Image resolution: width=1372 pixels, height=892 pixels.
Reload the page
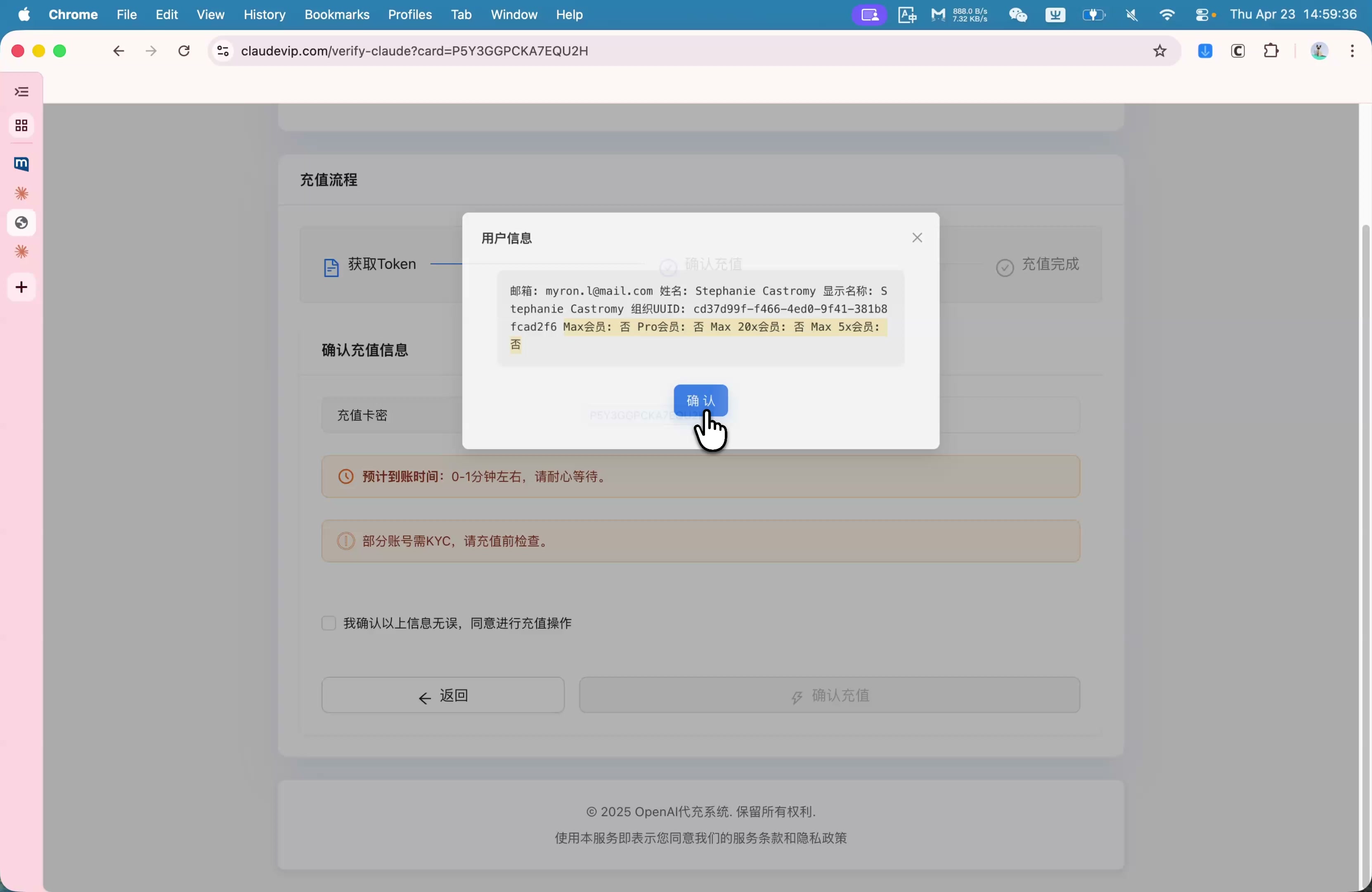[184, 51]
